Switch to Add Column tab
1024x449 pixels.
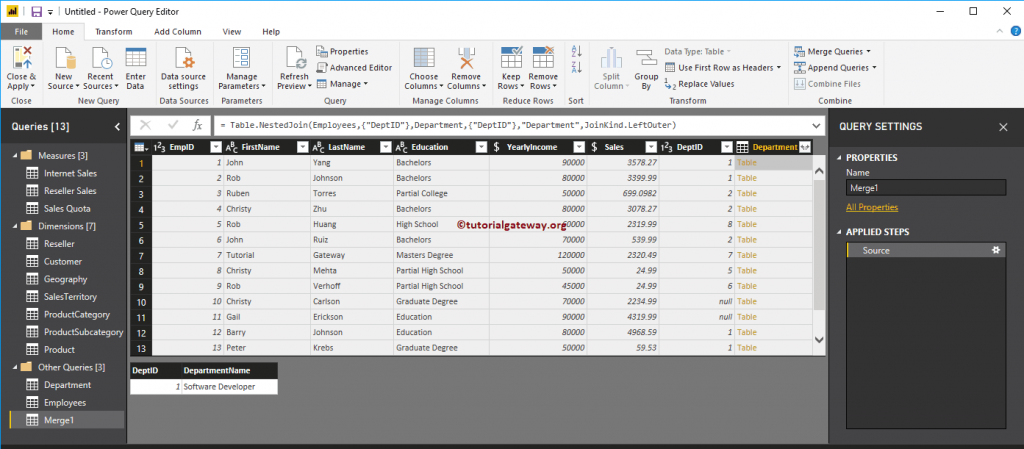pyautogui.click(x=178, y=31)
